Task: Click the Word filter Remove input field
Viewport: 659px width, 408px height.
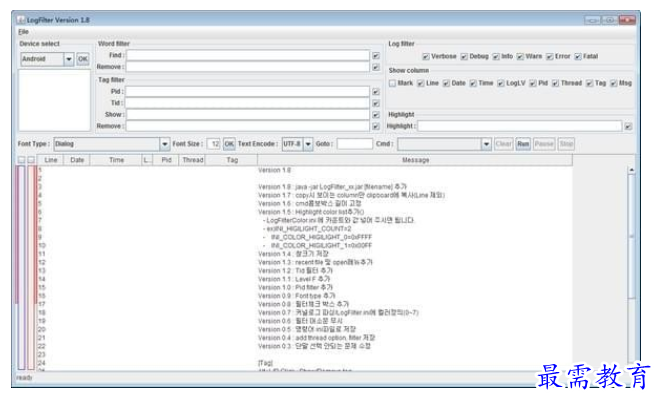Action: (x=248, y=67)
